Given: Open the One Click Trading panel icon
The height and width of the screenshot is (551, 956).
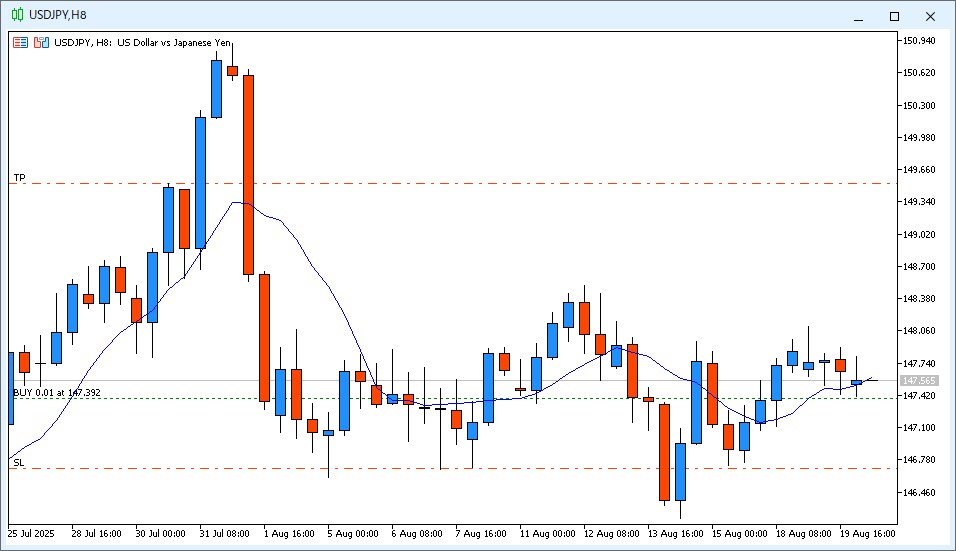Looking at the screenshot, I should [20, 43].
